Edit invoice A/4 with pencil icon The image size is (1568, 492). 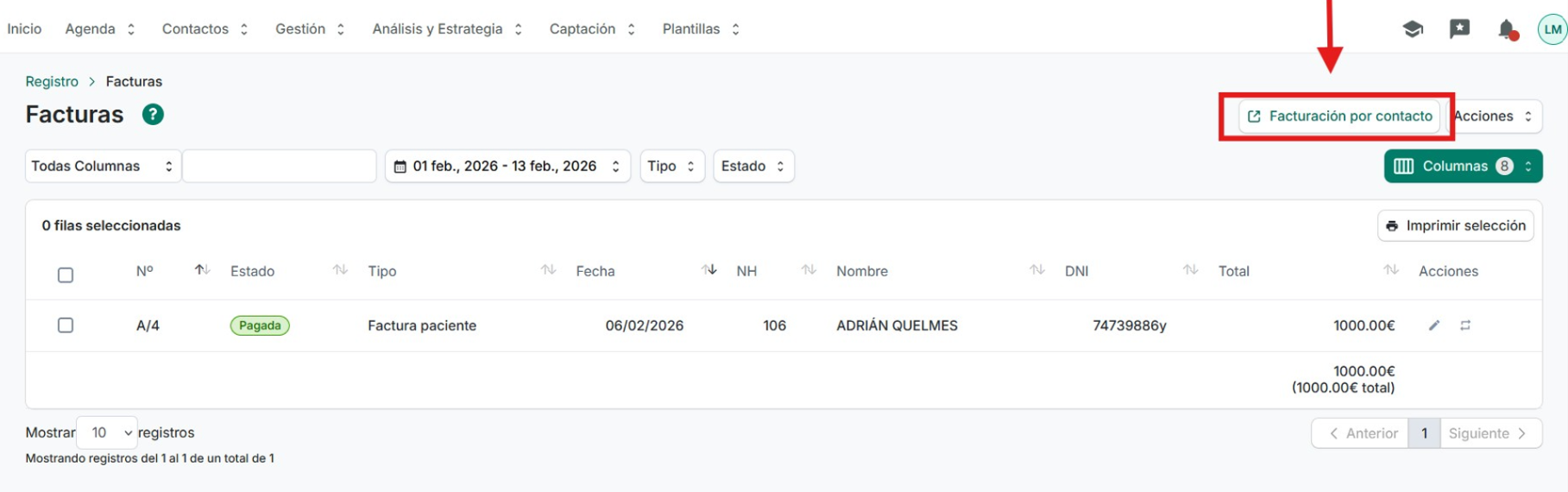click(1434, 325)
